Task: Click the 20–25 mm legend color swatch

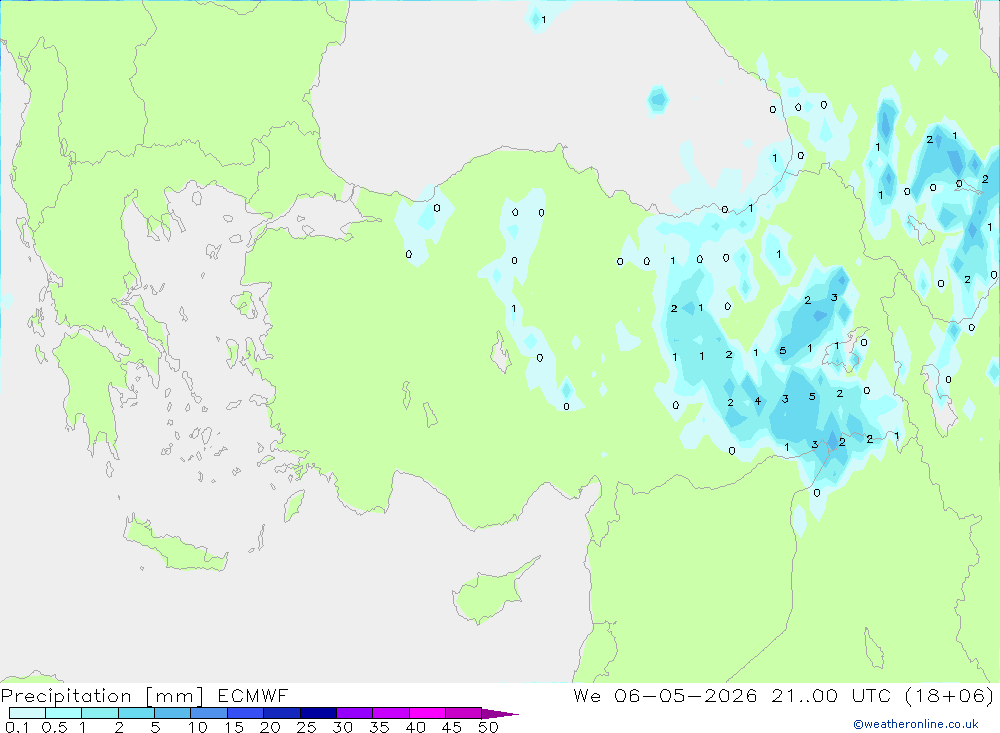Action: tap(281, 713)
